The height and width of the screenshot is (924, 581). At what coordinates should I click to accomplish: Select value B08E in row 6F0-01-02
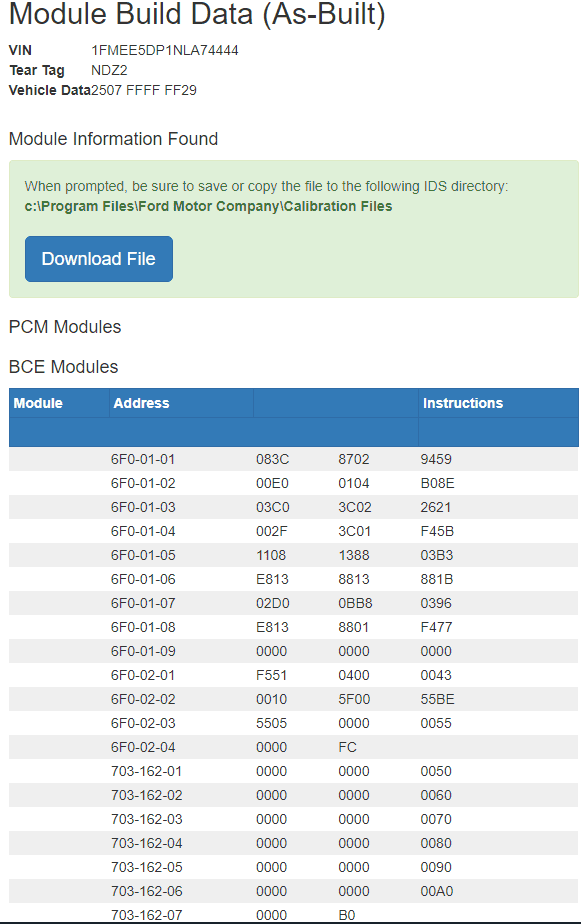(x=437, y=483)
